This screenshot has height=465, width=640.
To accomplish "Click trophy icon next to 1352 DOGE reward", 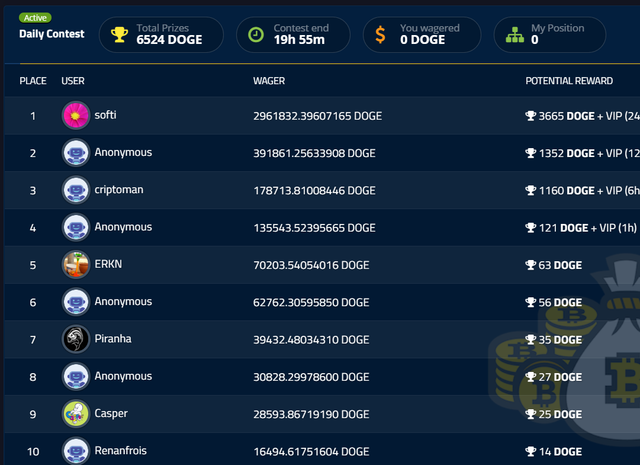I will [530, 153].
